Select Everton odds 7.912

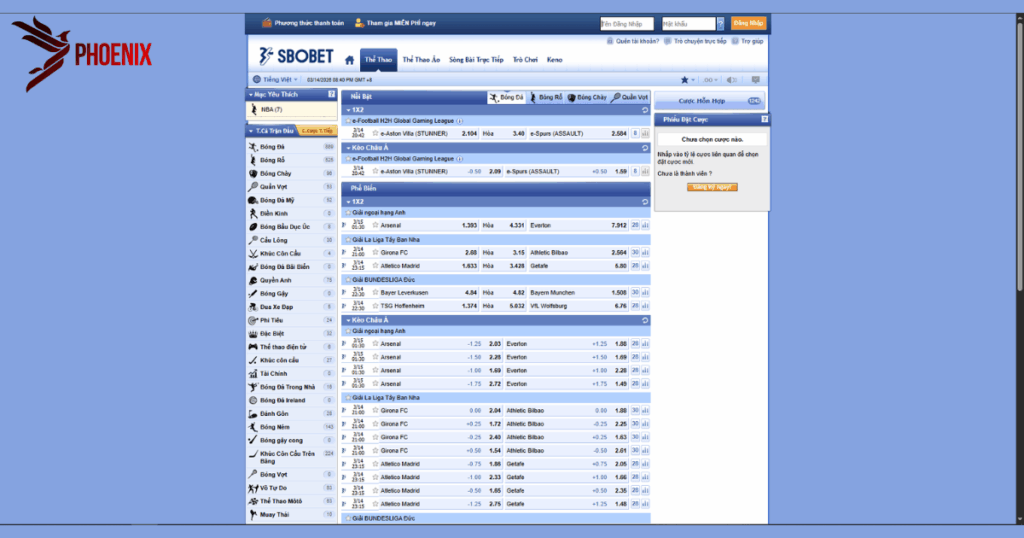click(x=618, y=225)
